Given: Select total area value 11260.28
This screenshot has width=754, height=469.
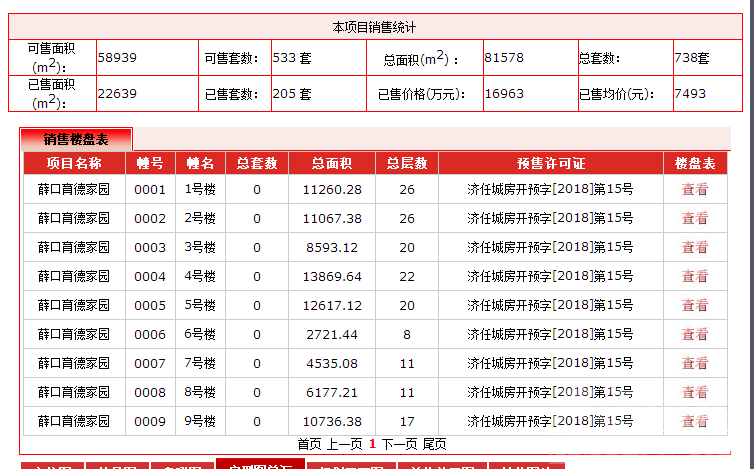Looking at the screenshot, I should pos(332,190).
